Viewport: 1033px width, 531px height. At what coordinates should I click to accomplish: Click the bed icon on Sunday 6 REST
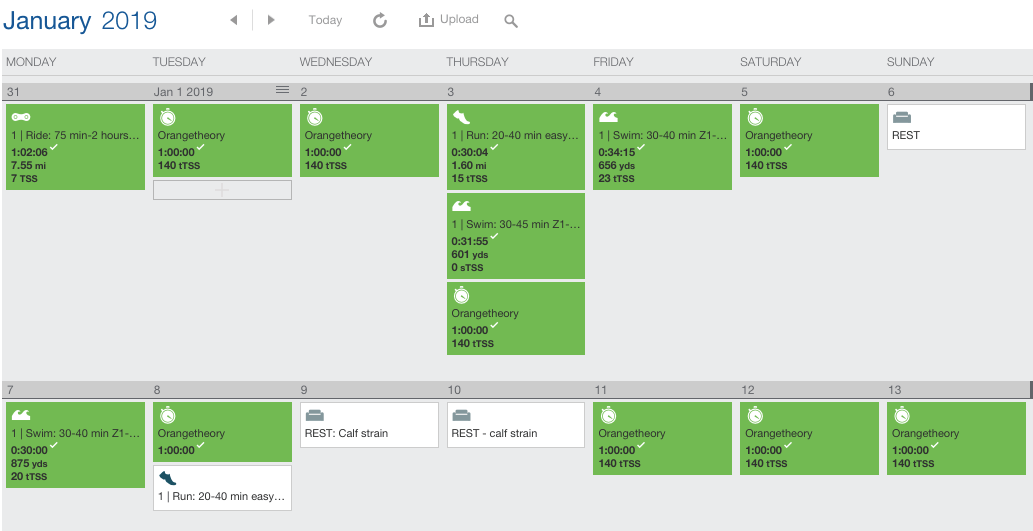coord(902,117)
